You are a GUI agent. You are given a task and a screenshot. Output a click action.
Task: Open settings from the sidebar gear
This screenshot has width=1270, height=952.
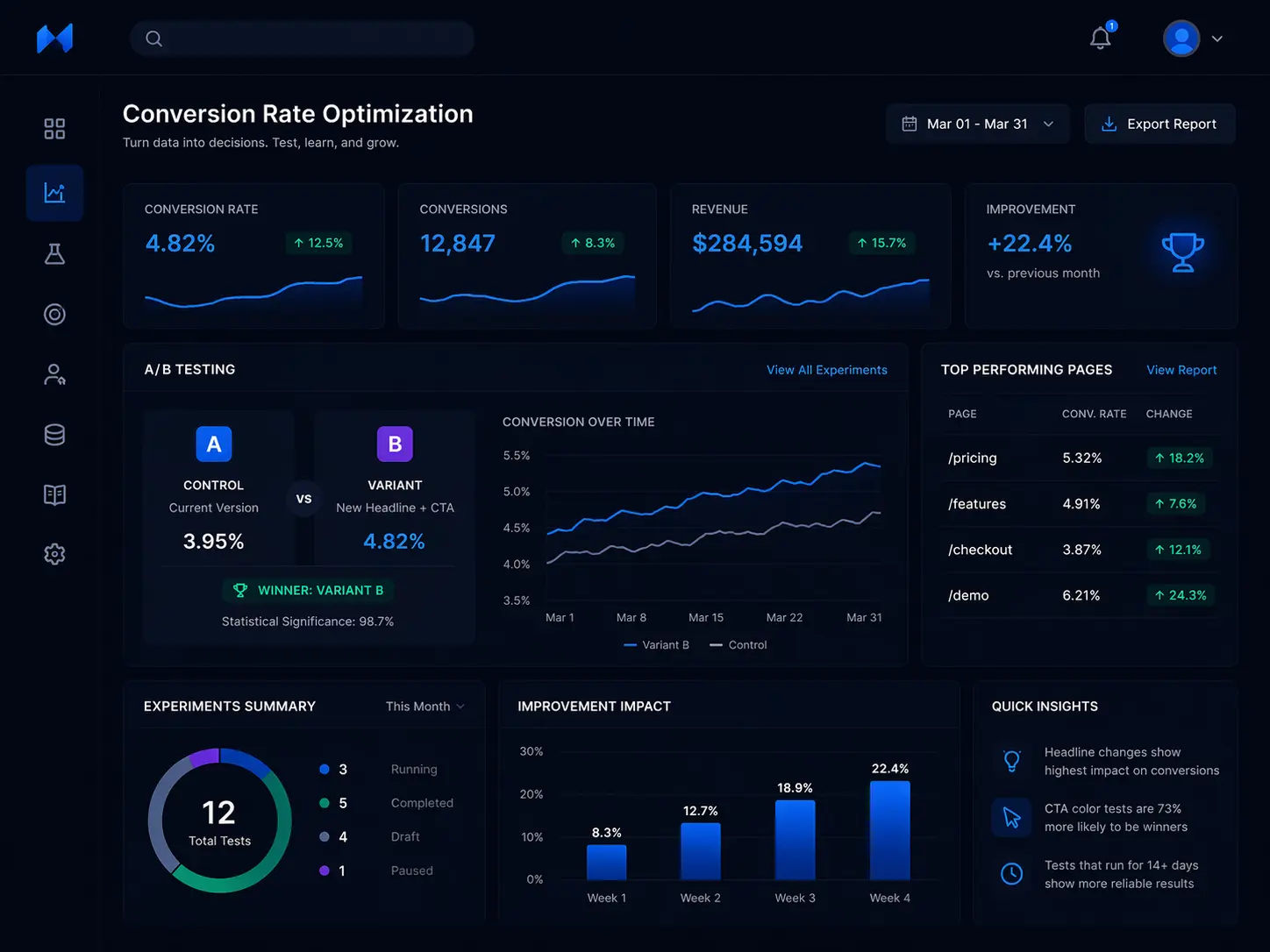click(x=54, y=553)
